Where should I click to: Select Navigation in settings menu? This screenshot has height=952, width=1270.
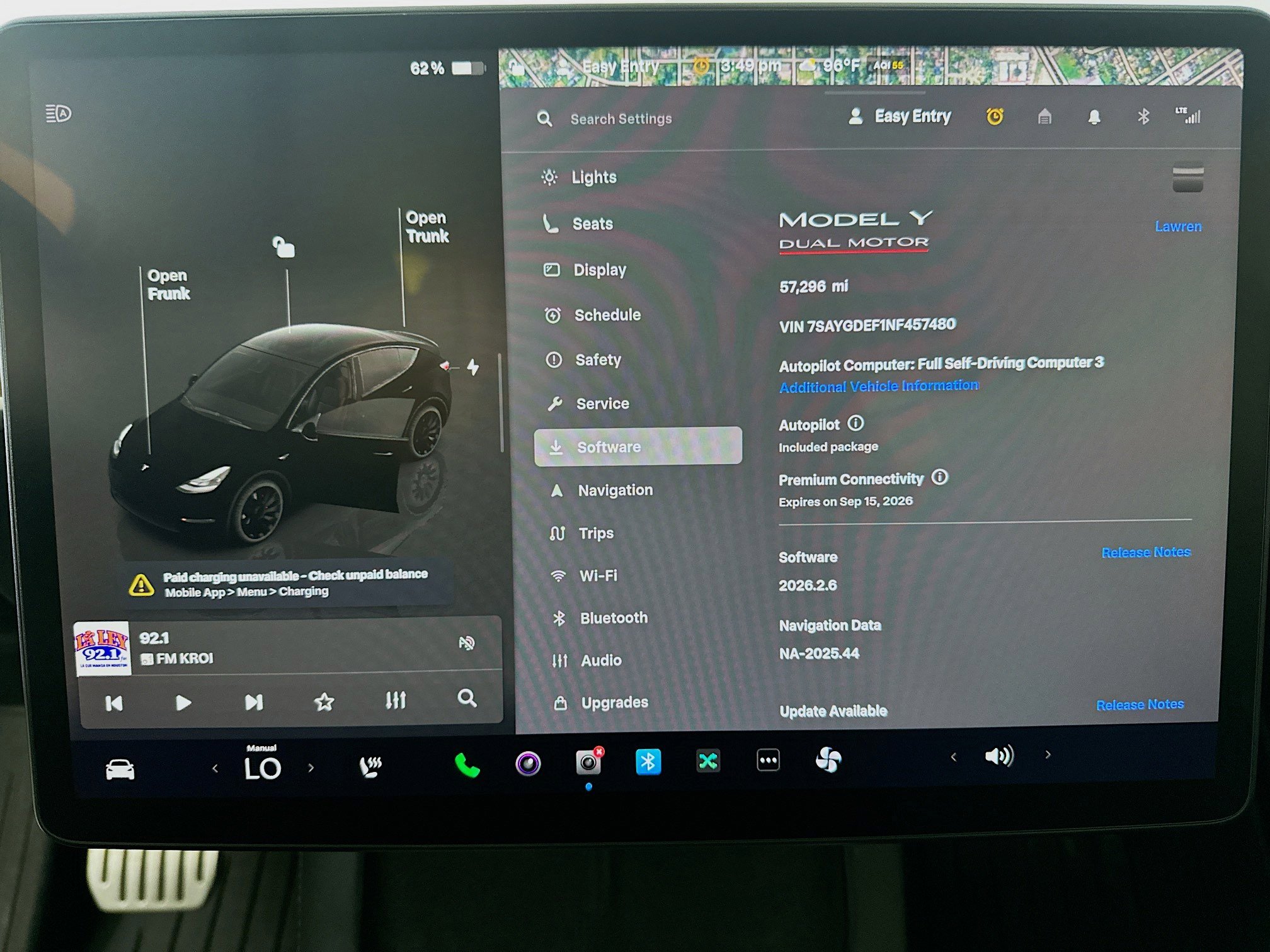(601, 490)
